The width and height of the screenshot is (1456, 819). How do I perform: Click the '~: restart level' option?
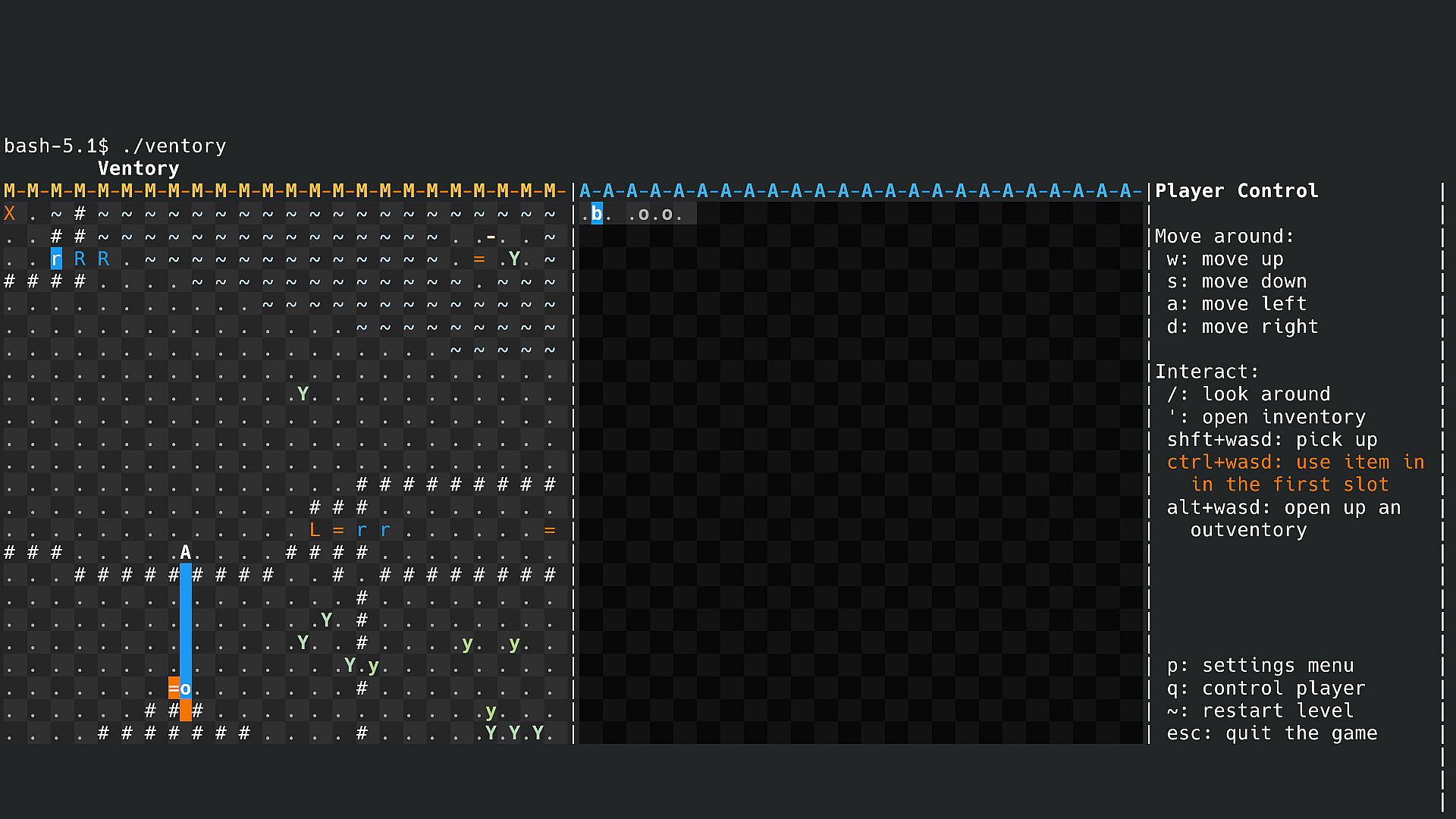[x=1260, y=711]
